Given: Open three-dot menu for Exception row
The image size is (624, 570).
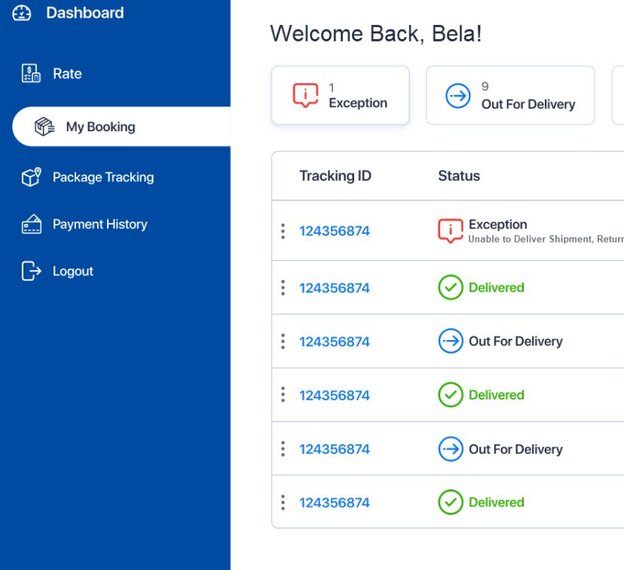Looking at the screenshot, I should (283, 231).
